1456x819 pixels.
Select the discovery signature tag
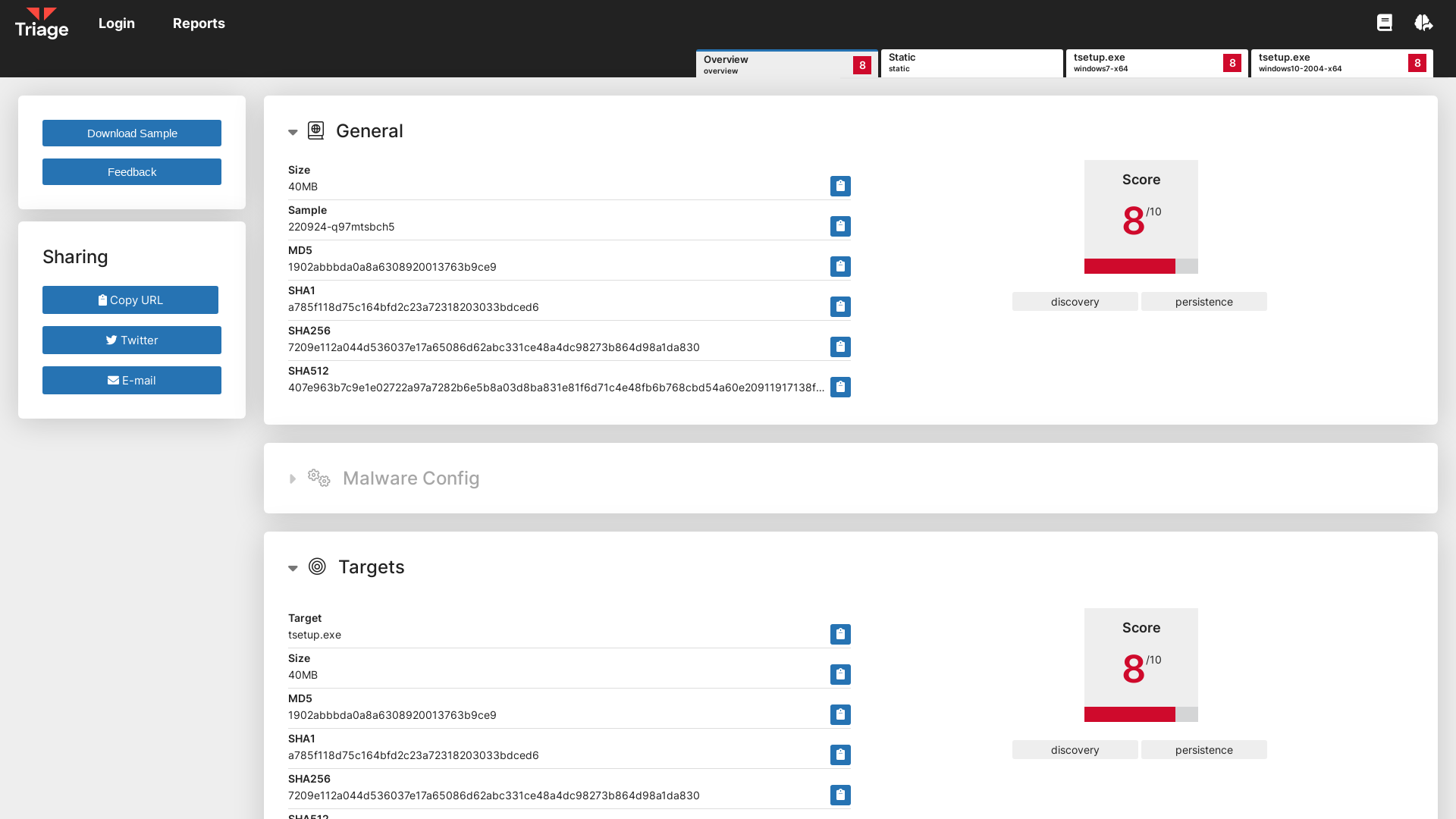1075,301
